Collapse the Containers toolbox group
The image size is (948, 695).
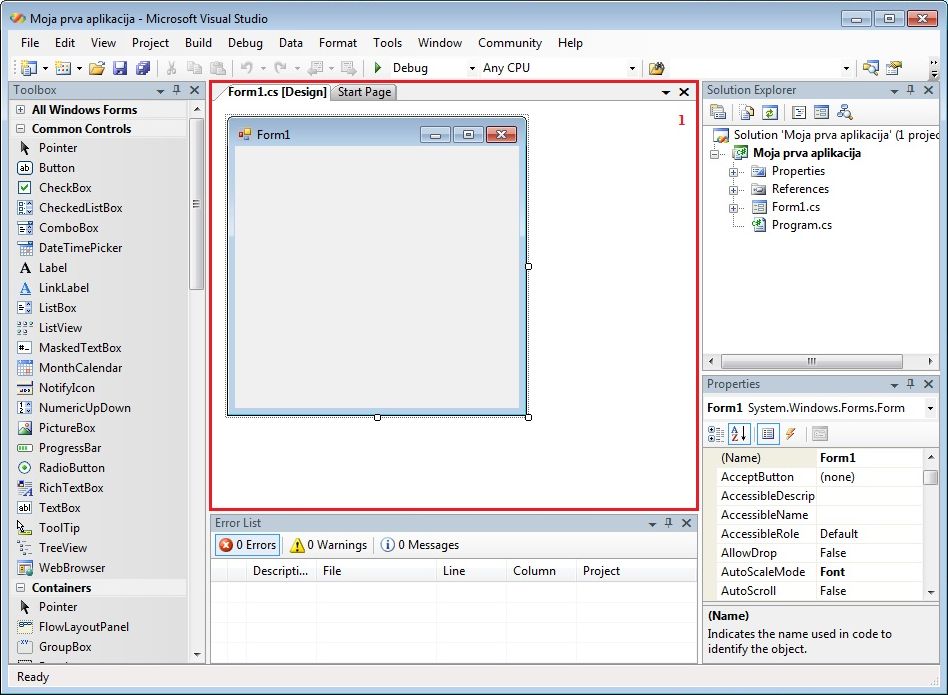pyautogui.click(x=21, y=587)
